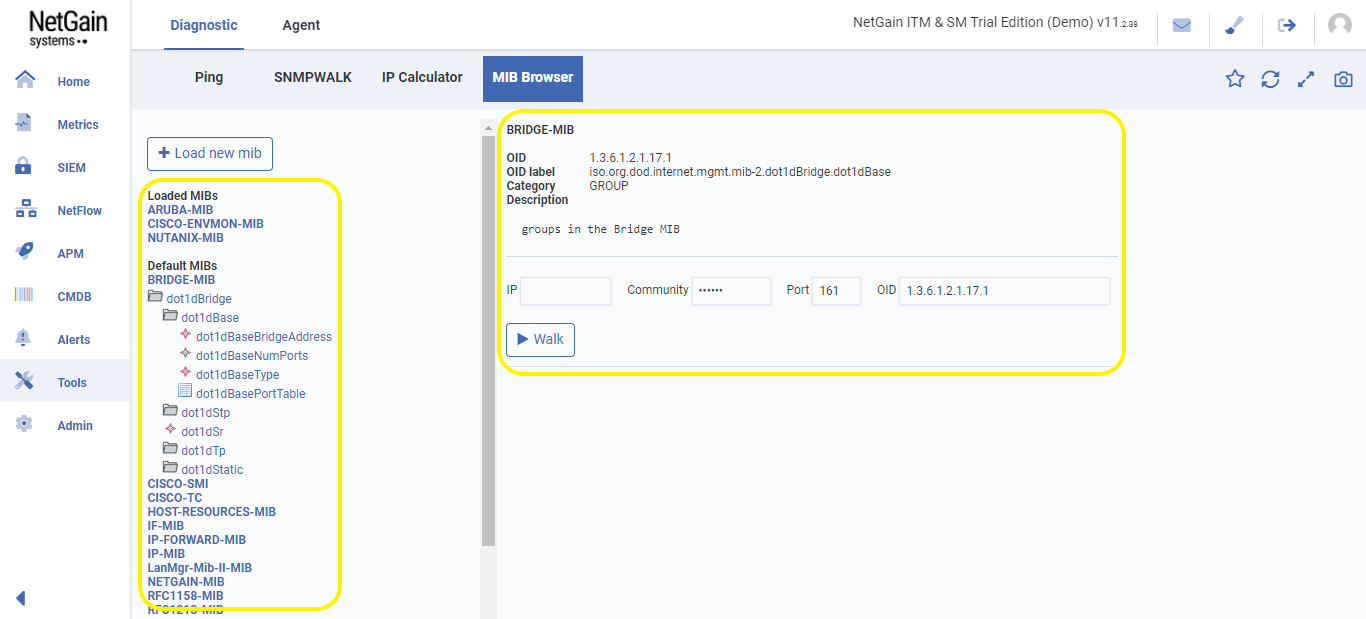Open the Home sidebar icon
This screenshot has width=1366, height=619.
pos(25,80)
